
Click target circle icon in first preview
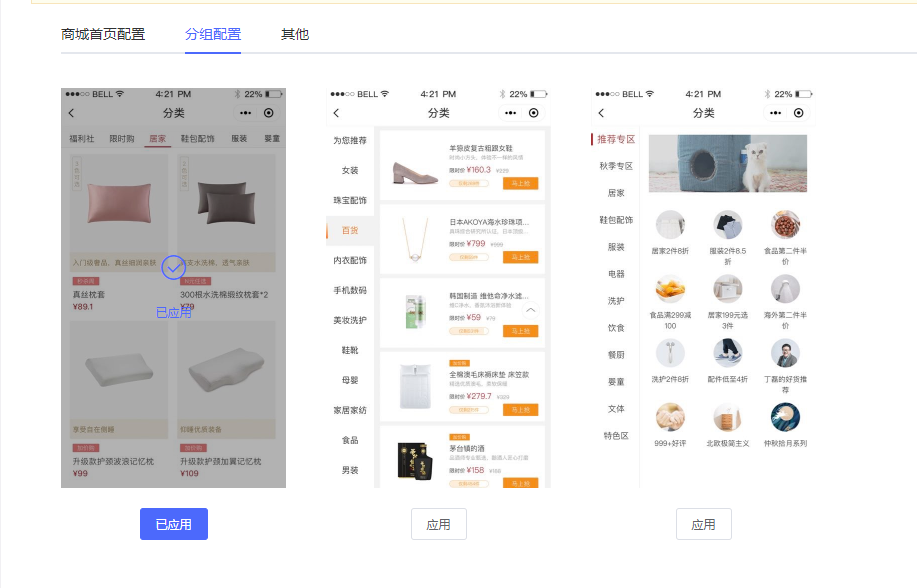(268, 113)
